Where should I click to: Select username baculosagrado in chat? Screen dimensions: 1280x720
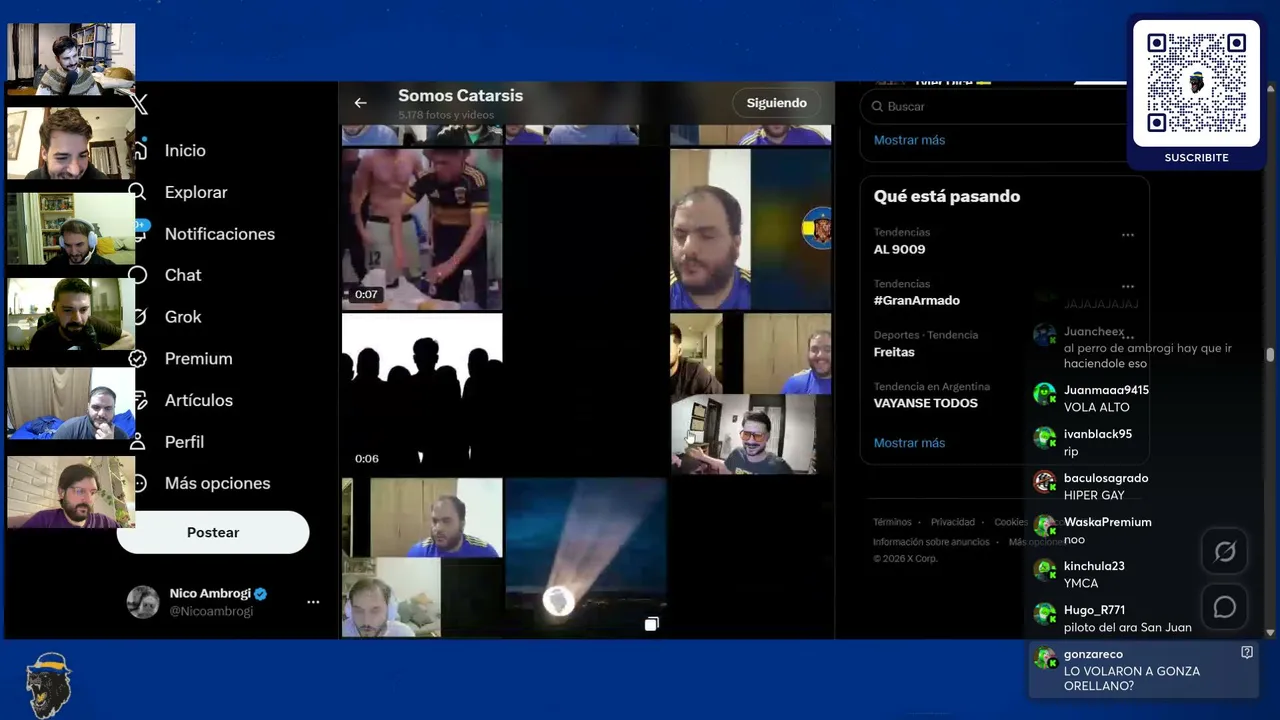1106,478
